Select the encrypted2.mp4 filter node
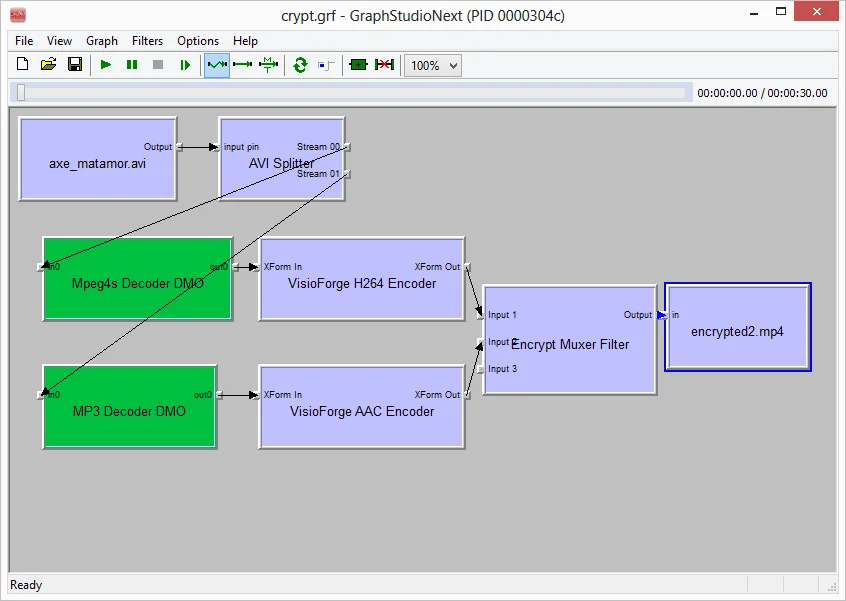This screenshot has width=846, height=601. click(737, 329)
